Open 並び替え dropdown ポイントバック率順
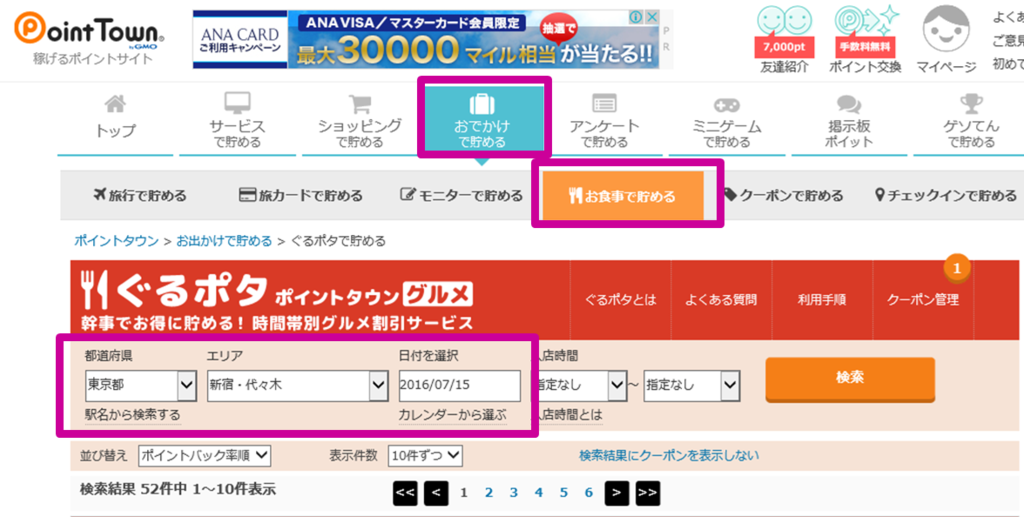The height and width of the screenshot is (517, 1024). (204, 456)
